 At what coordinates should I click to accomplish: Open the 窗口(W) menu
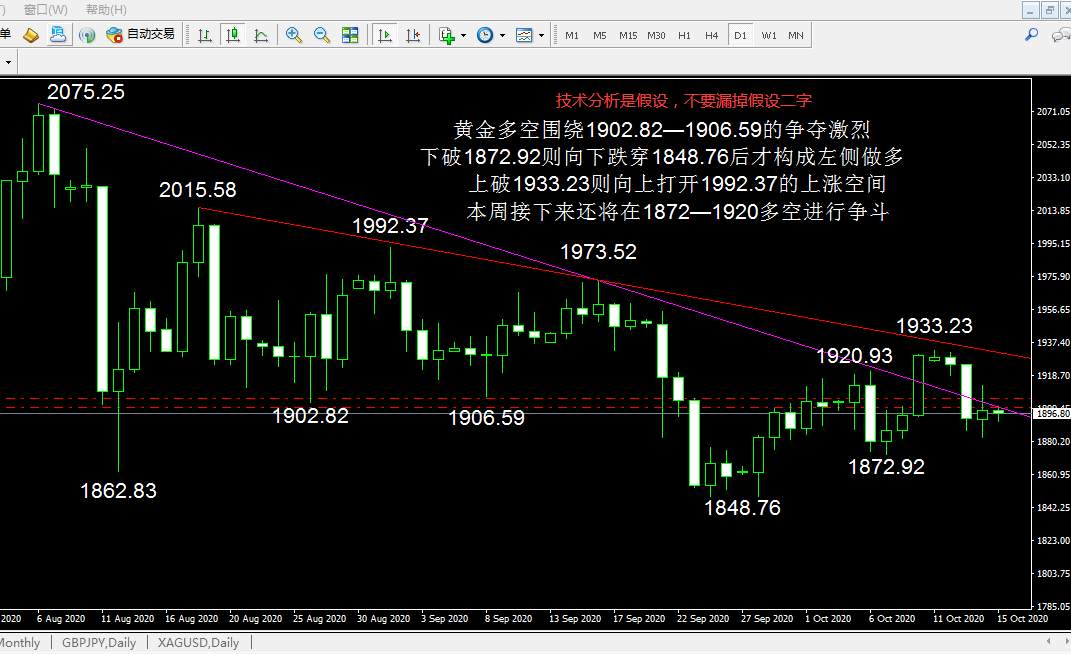click(x=45, y=10)
